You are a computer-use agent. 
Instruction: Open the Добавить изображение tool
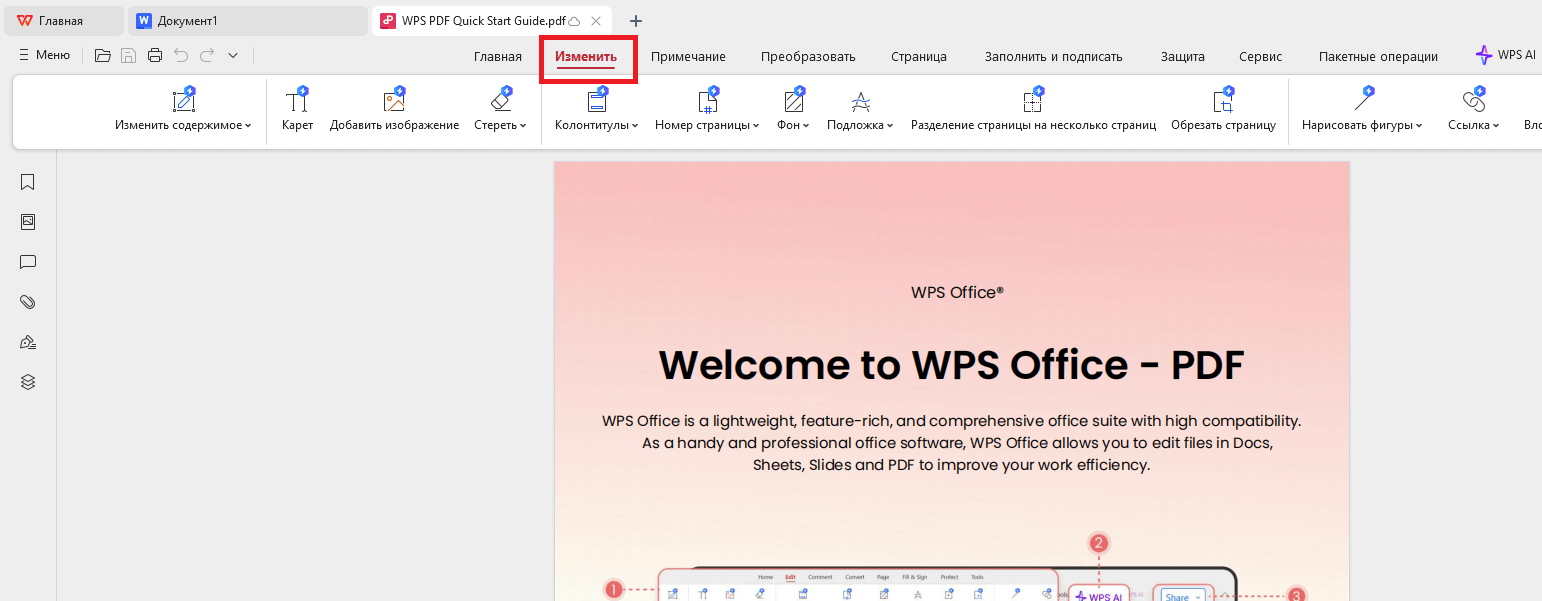tap(394, 108)
